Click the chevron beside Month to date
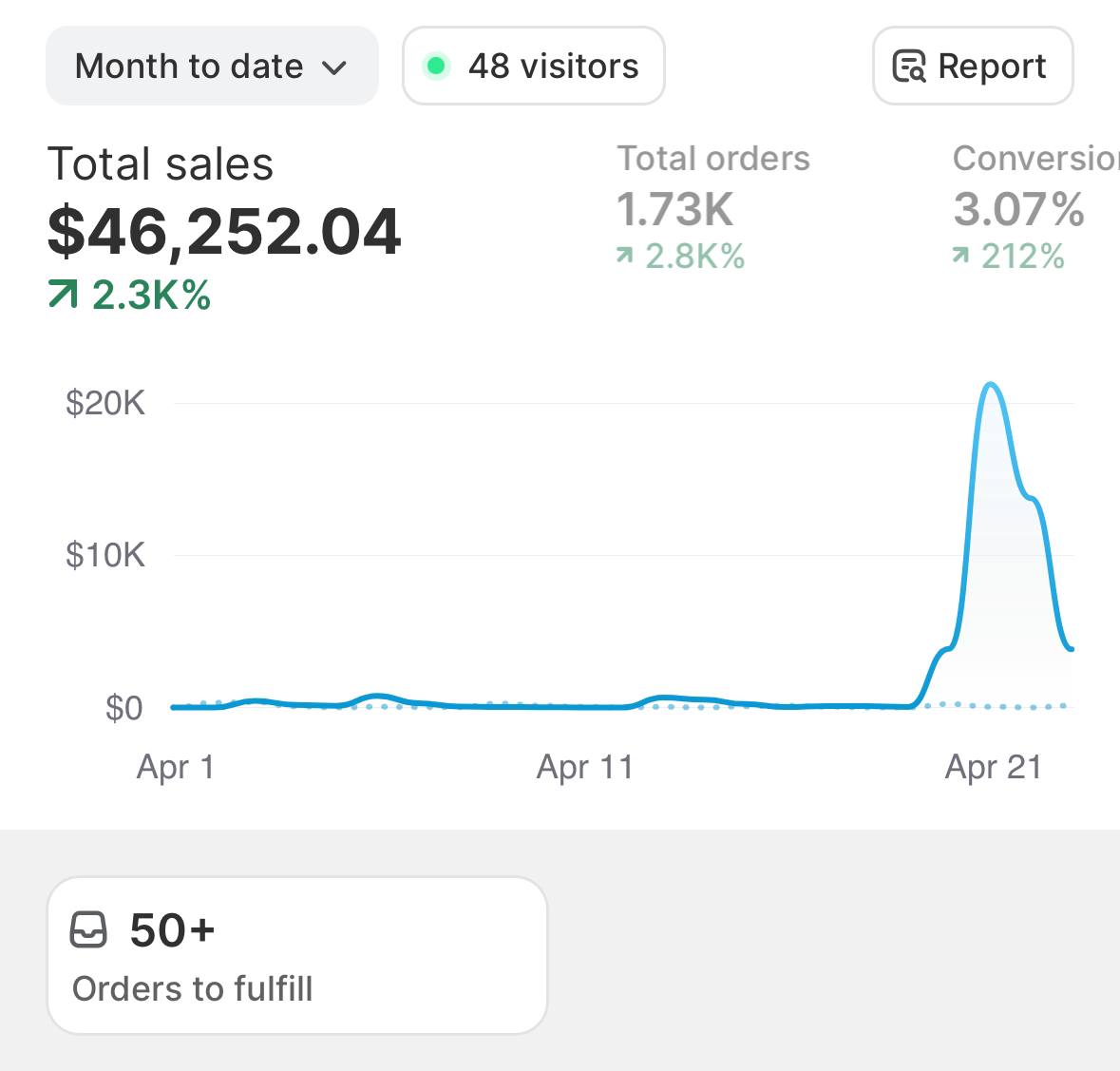 point(334,68)
